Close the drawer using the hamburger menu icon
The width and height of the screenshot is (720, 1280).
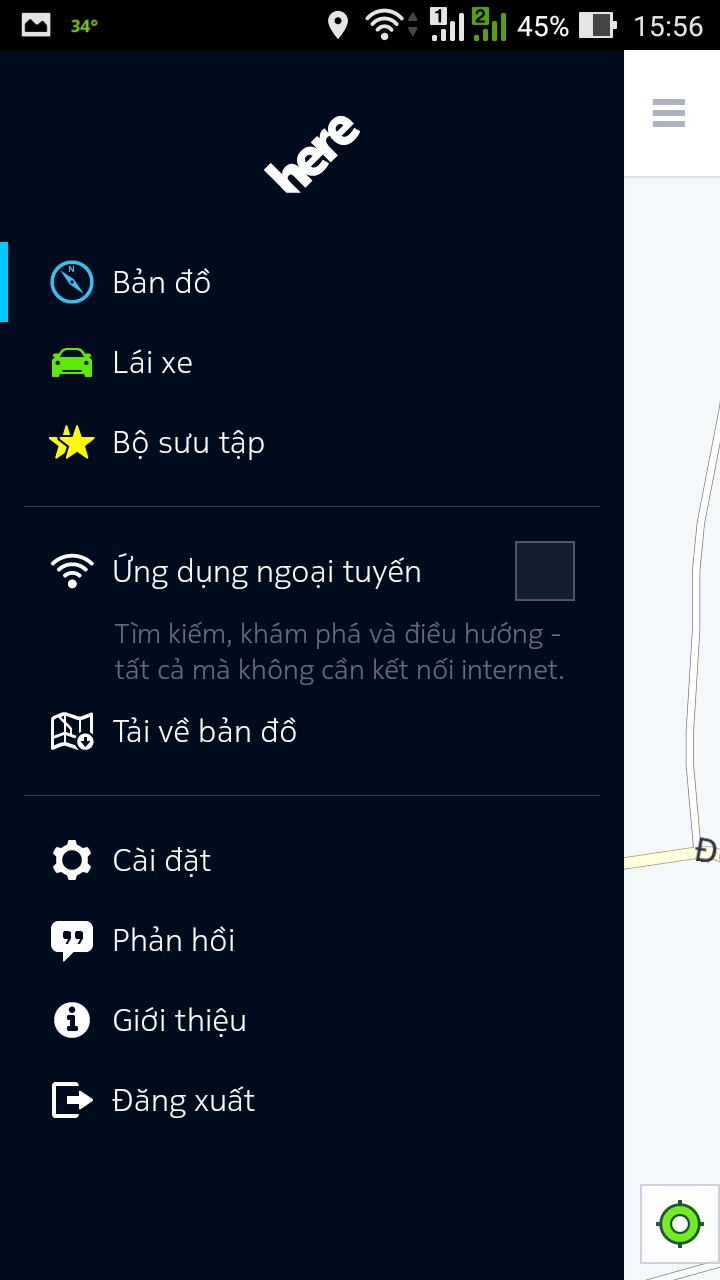click(x=669, y=113)
